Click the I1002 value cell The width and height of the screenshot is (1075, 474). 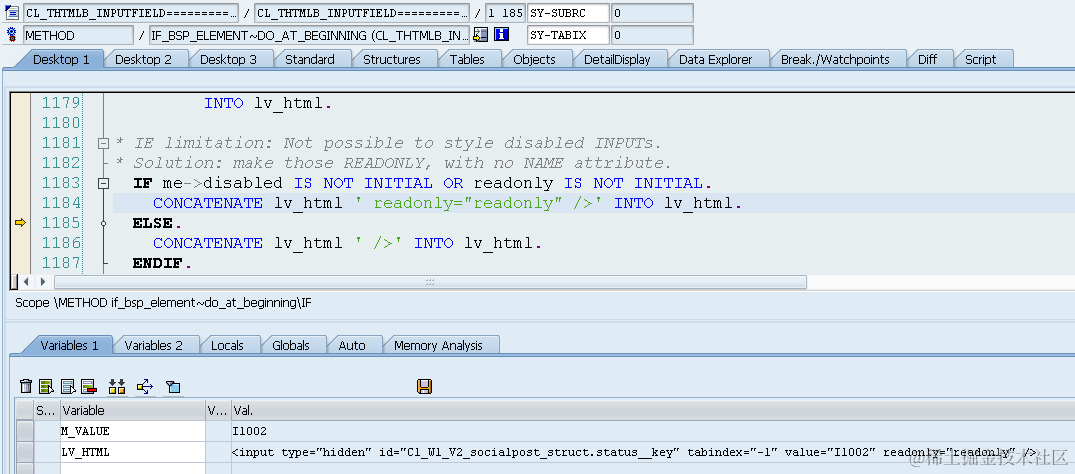click(x=653, y=431)
